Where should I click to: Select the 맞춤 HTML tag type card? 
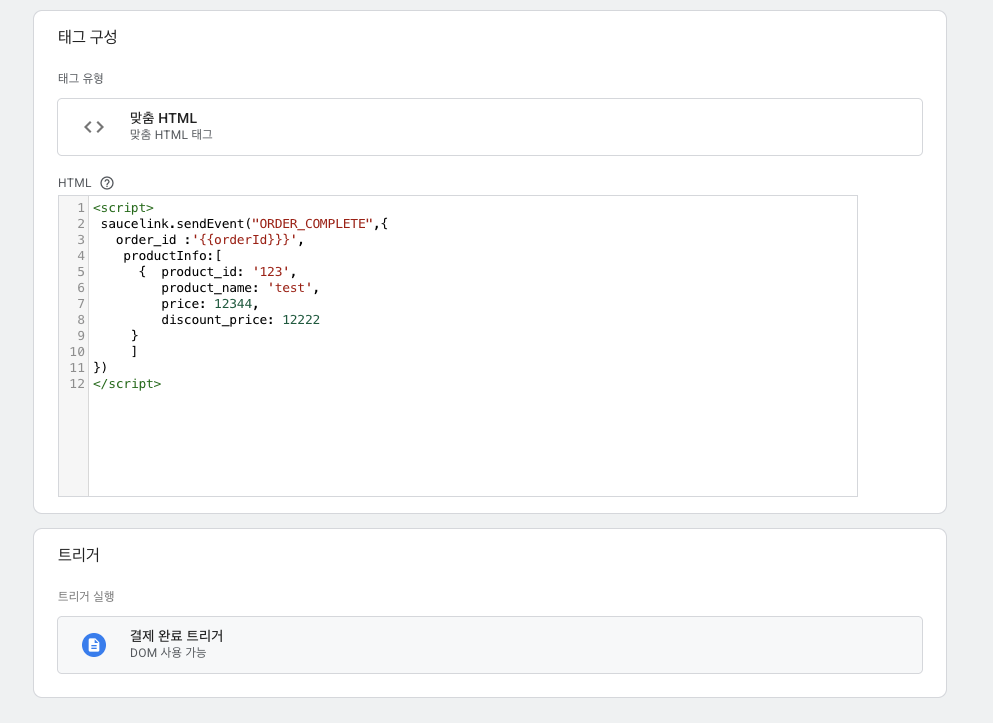[x=490, y=127]
